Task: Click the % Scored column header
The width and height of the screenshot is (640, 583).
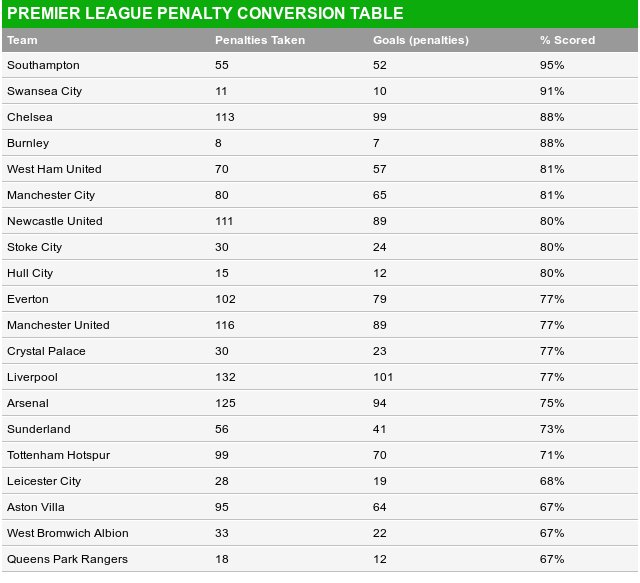Action: pyautogui.click(x=567, y=40)
